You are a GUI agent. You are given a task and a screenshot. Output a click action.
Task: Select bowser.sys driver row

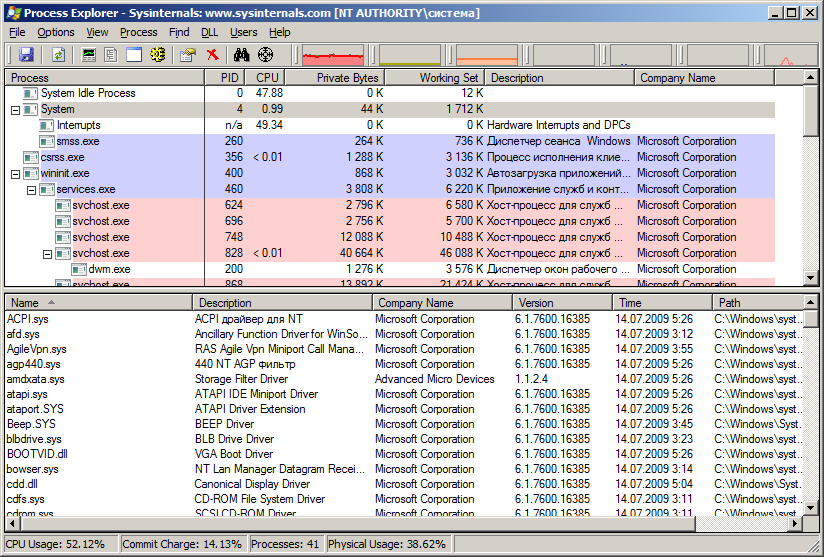point(404,469)
